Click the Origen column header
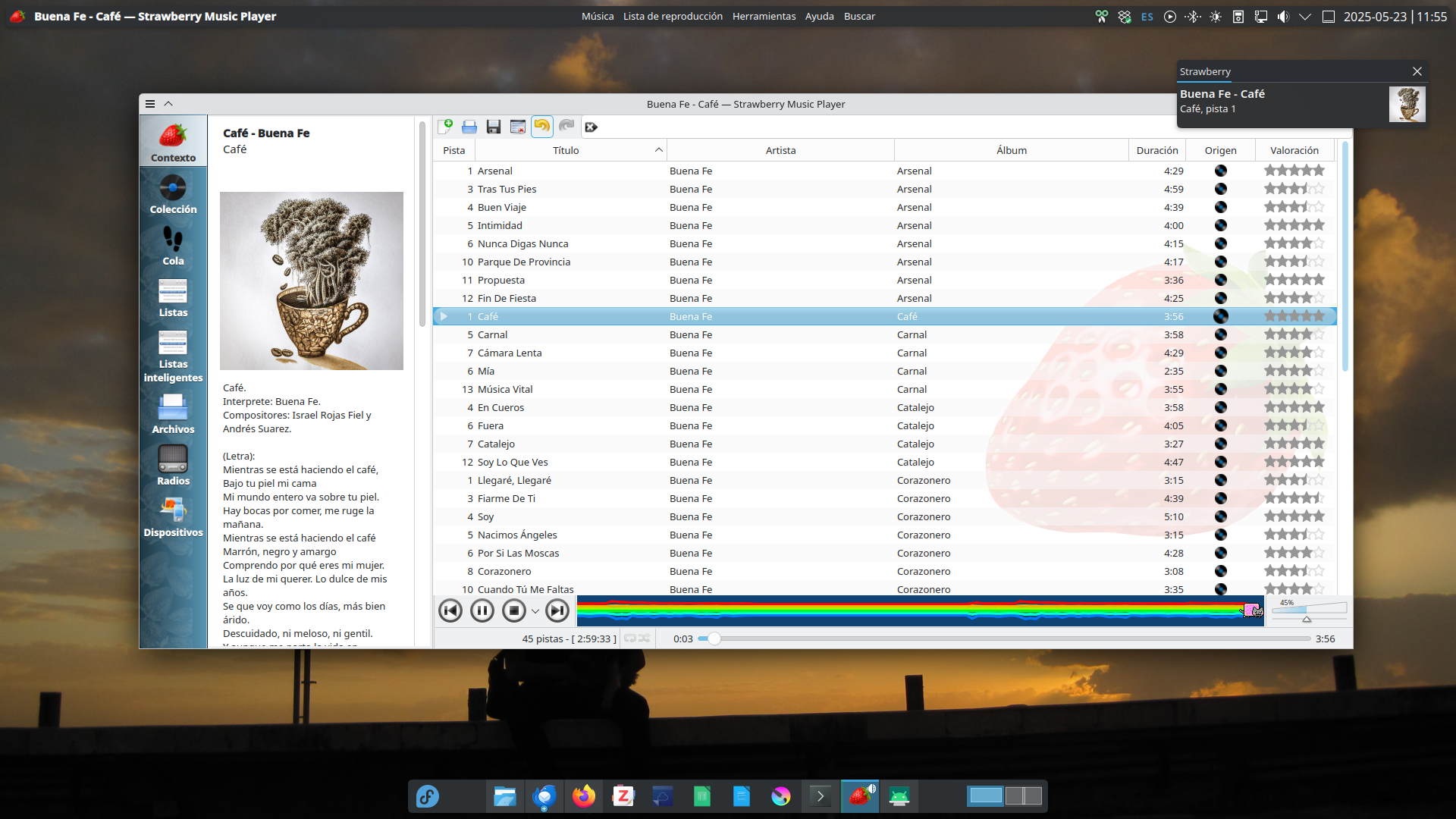The image size is (1456, 819). tap(1220, 150)
